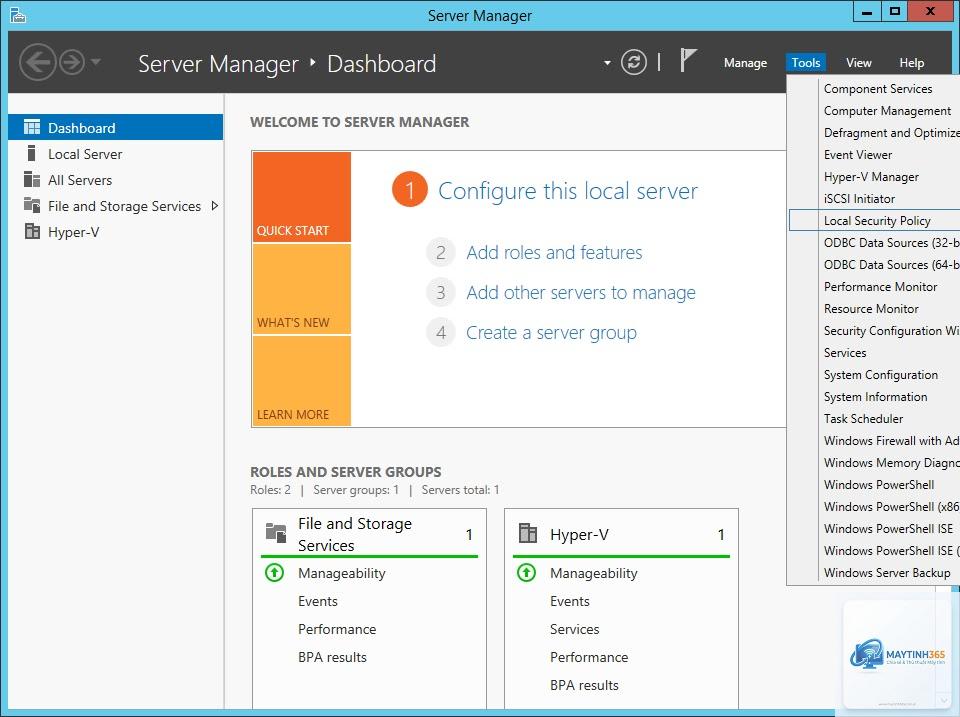Click Configure this local server link
This screenshot has width=960, height=717.
568,191
